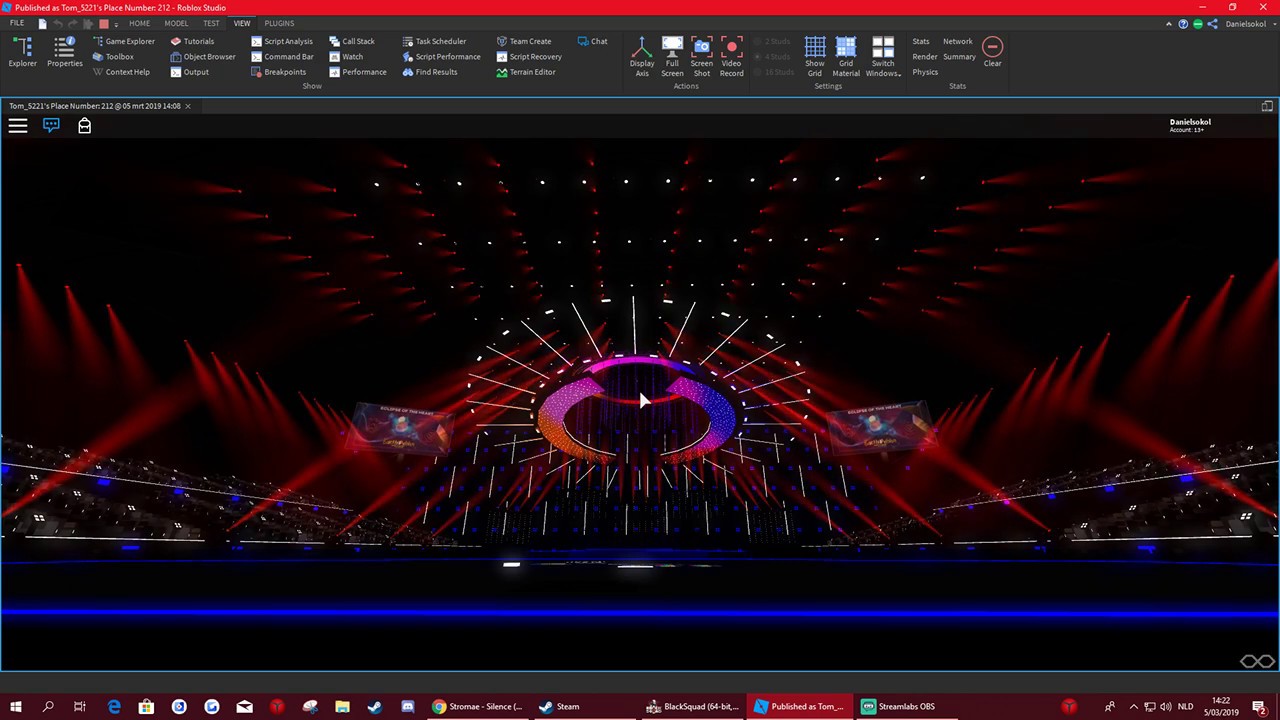Show the Command Bar

(x=282, y=57)
